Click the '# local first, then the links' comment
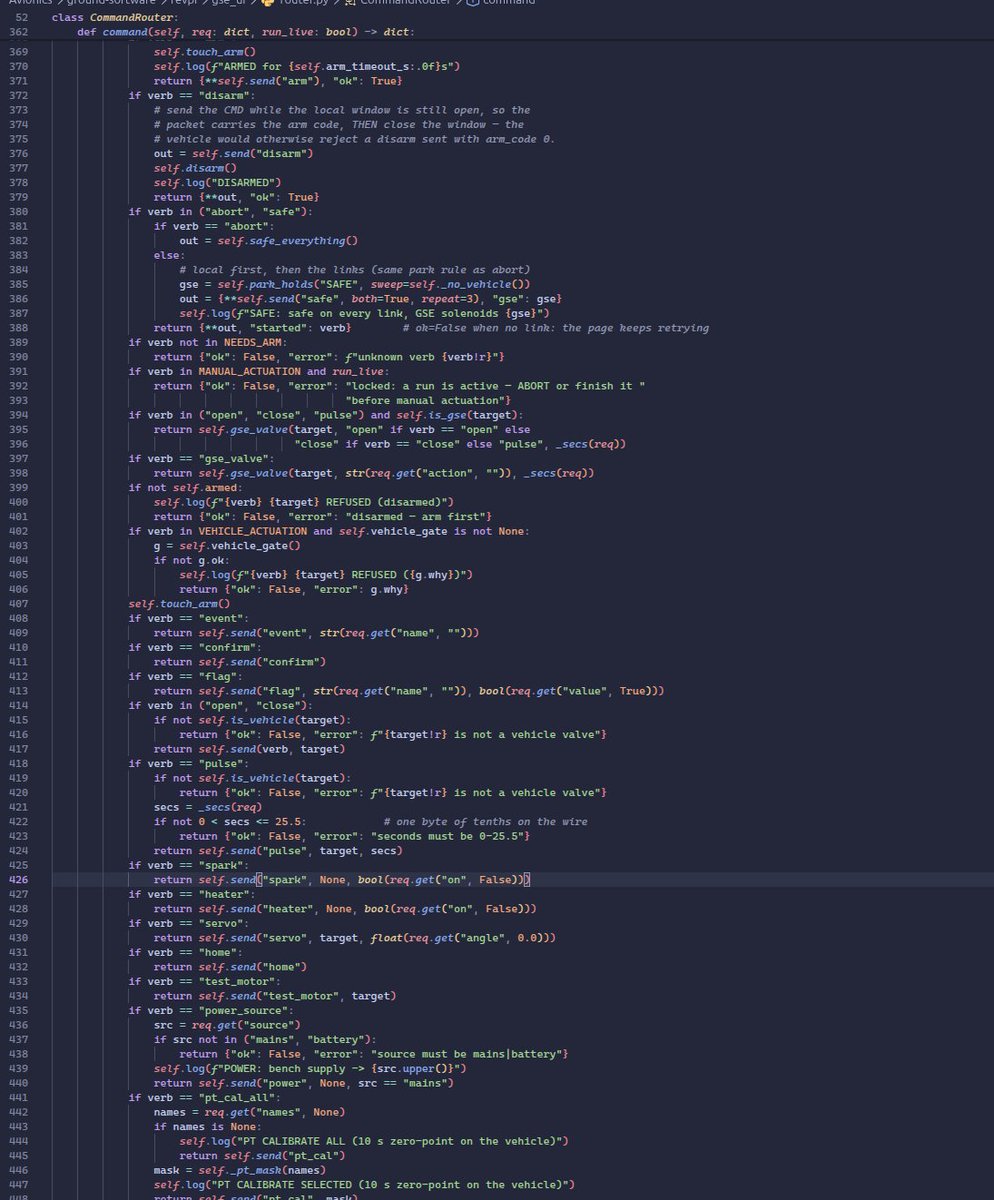The image size is (994, 1200). (x=357, y=270)
